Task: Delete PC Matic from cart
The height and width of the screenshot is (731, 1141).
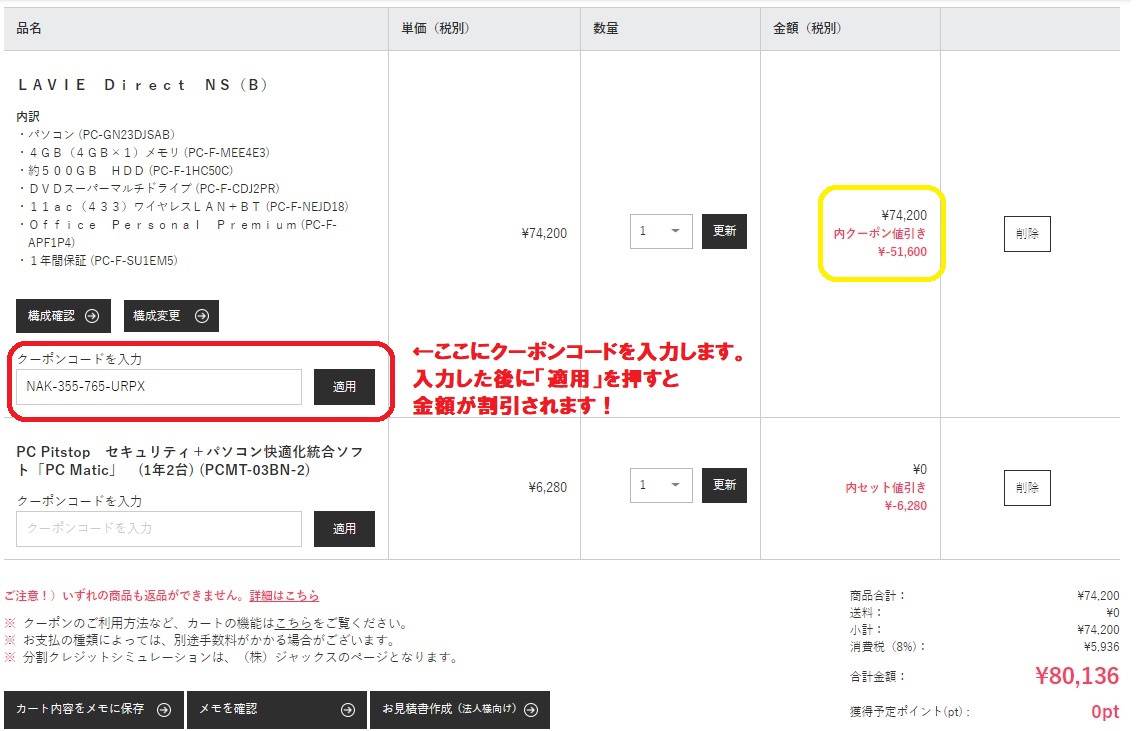Action: point(1027,488)
